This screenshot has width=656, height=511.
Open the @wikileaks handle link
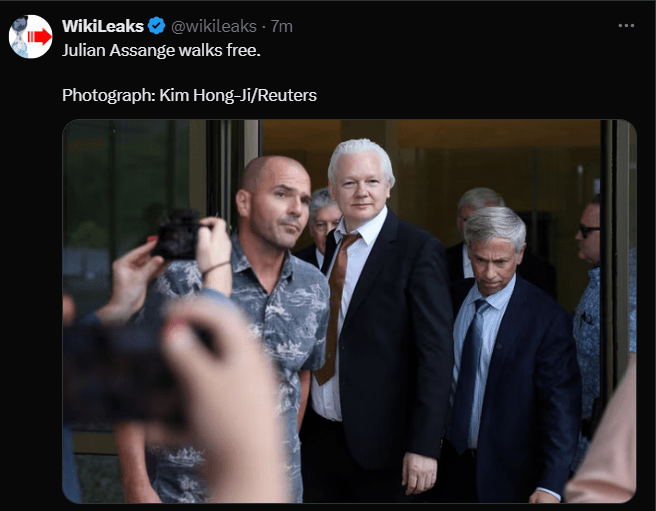(x=216, y=26)
